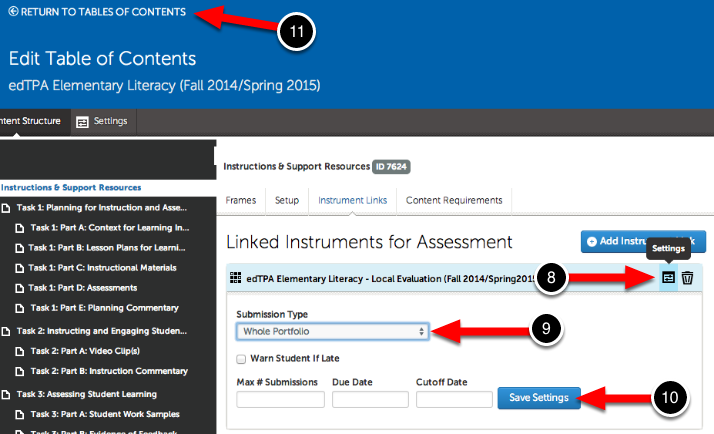
Task: Delete linked instrument with trash icon
Action: tap(687, 277)
